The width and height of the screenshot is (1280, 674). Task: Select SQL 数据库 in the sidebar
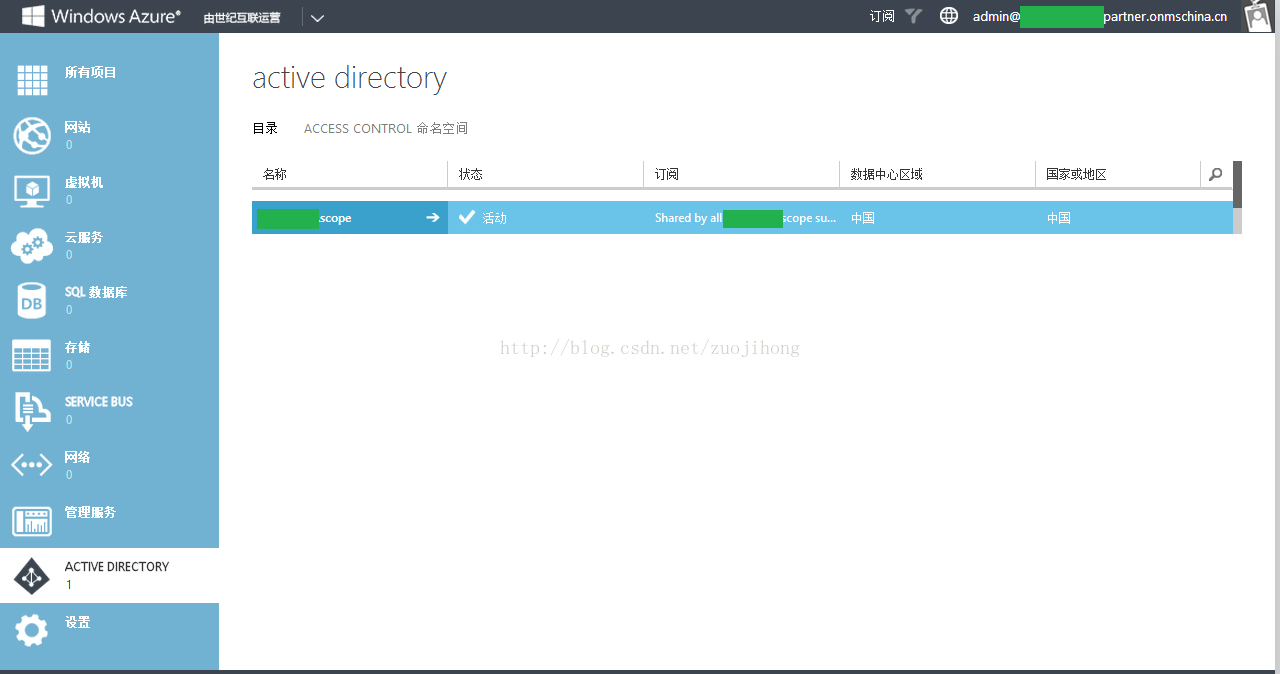96,293
